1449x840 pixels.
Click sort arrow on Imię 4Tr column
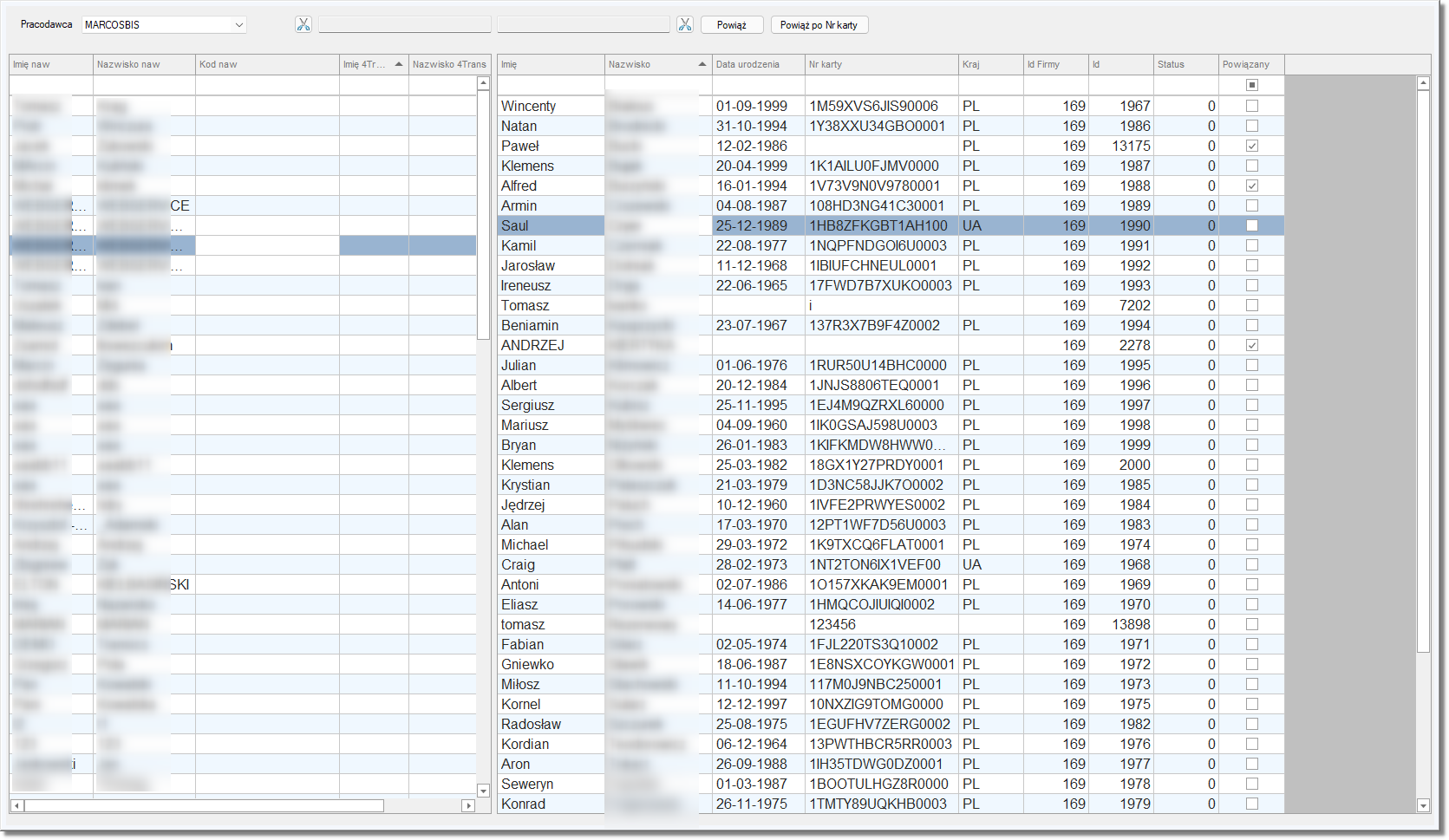[x=398, y=64]
